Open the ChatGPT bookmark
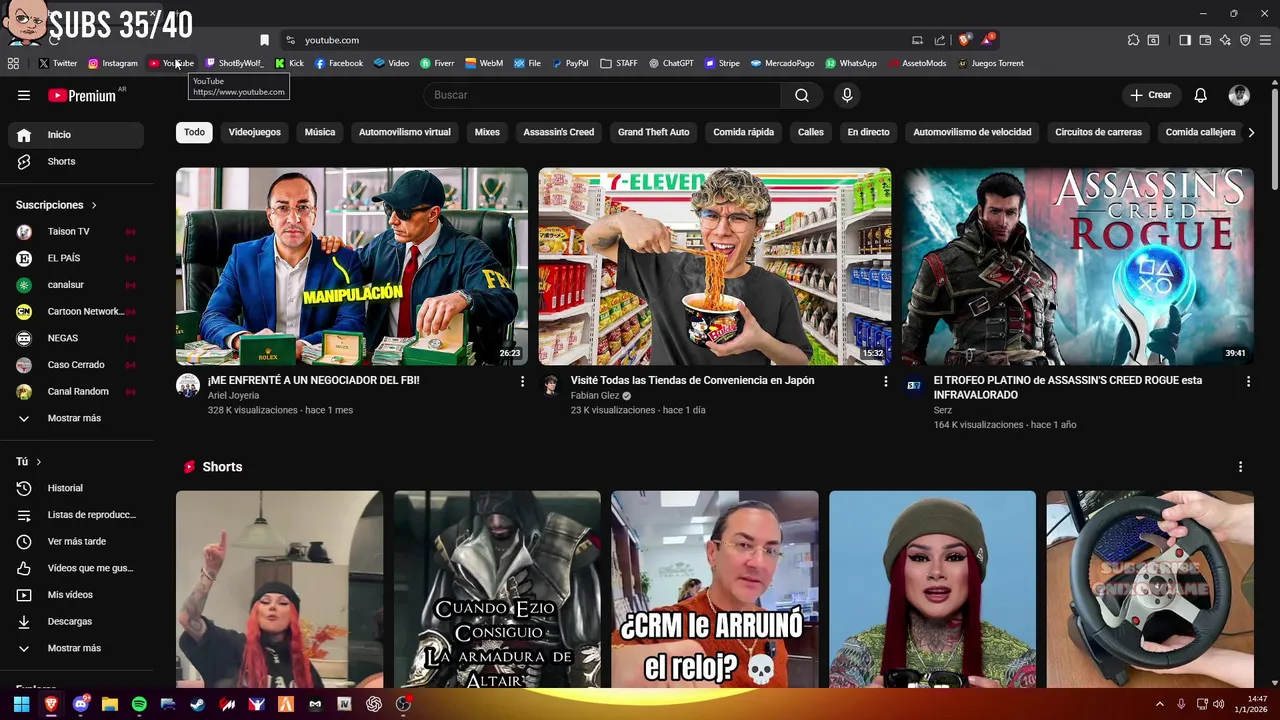Screen dimensions: 1280x720 coord(671,63)
